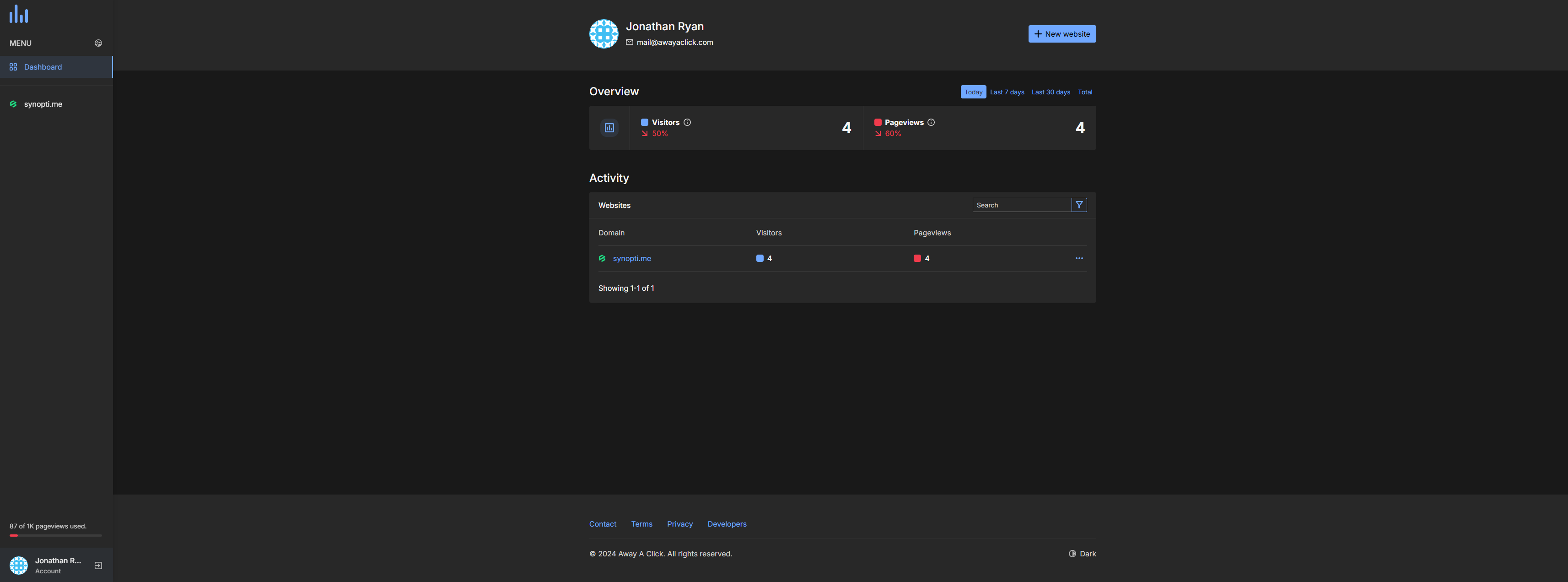The width and height of the screenshot is (1568, 582).
Task: Click the analytics bar-chart logo
Action: click(19, 14)
